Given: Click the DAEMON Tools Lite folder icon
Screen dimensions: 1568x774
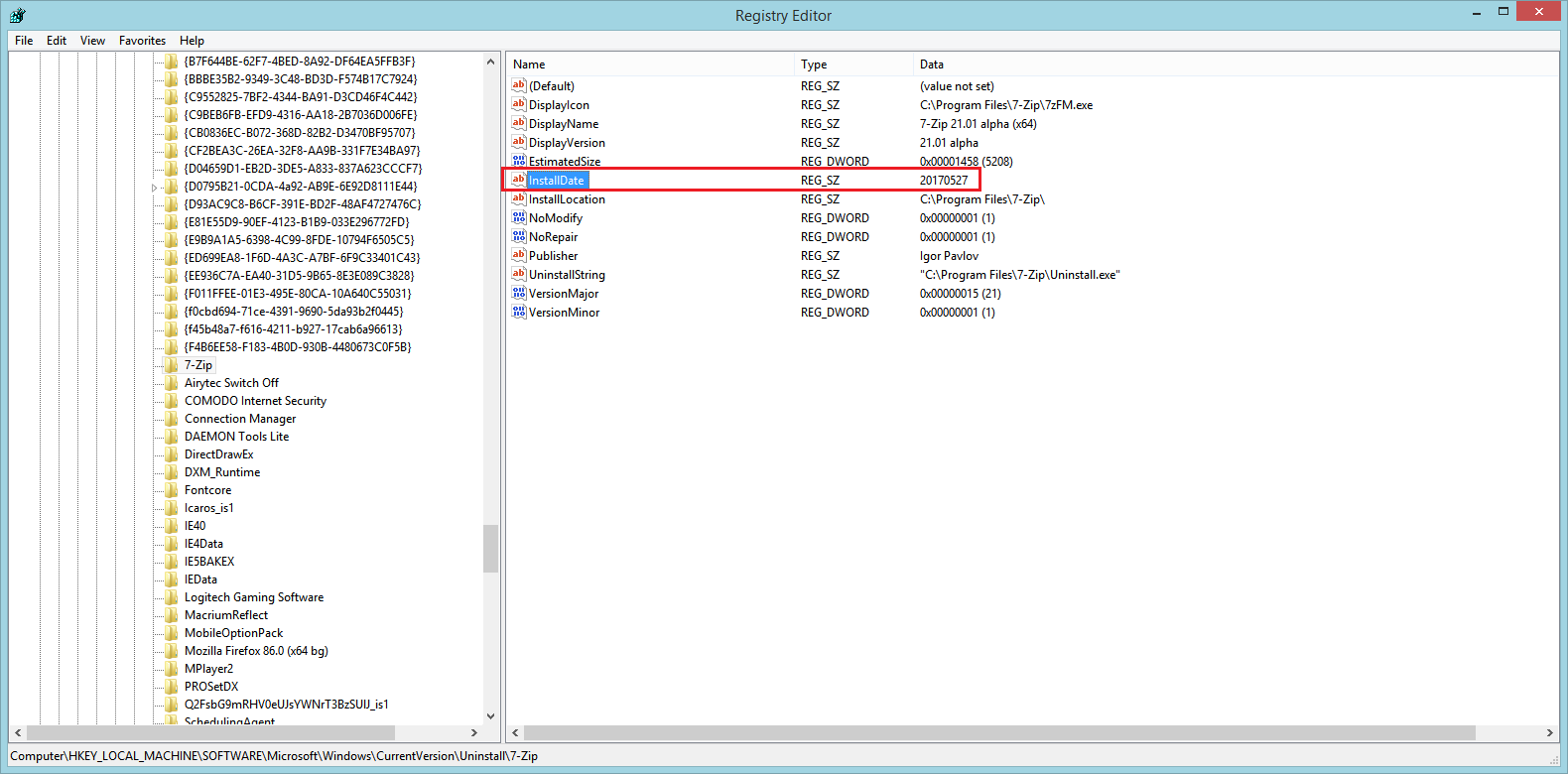Looking at the screenshot, I should pyautogui.click(x=172, y=437).
